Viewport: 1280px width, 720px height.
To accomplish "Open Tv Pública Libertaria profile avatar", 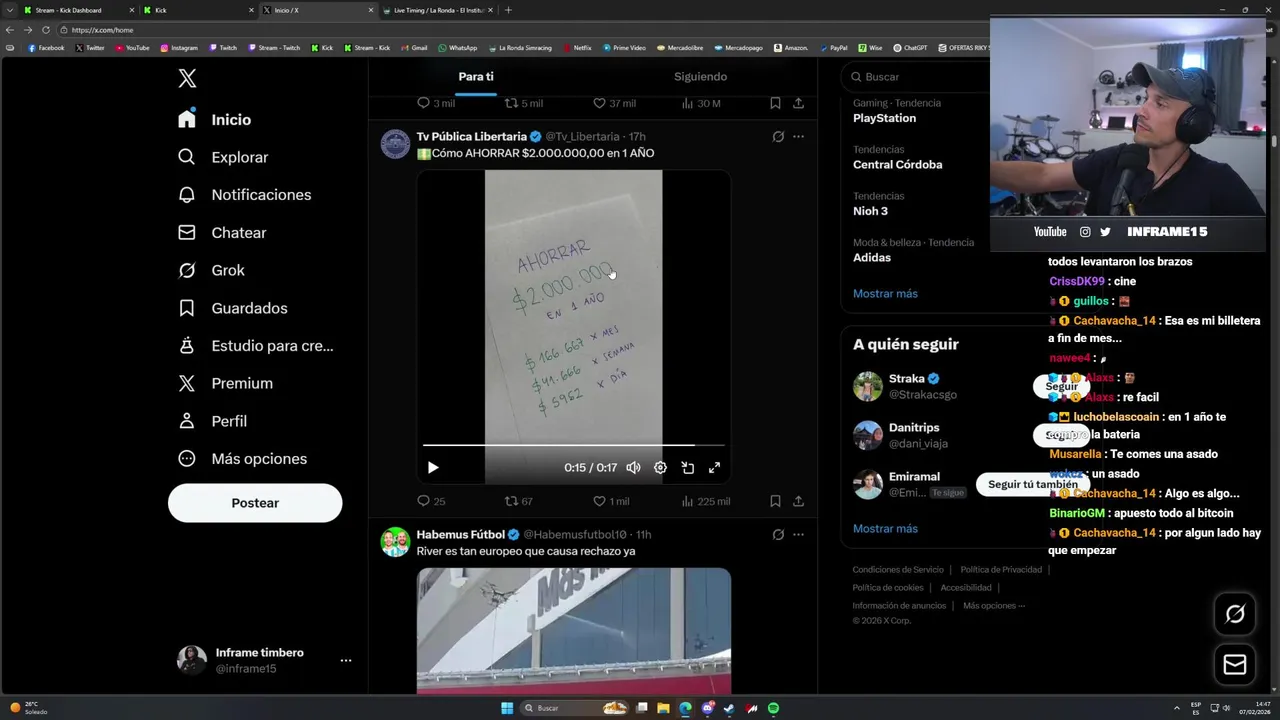I will click(x=395, y=144).
